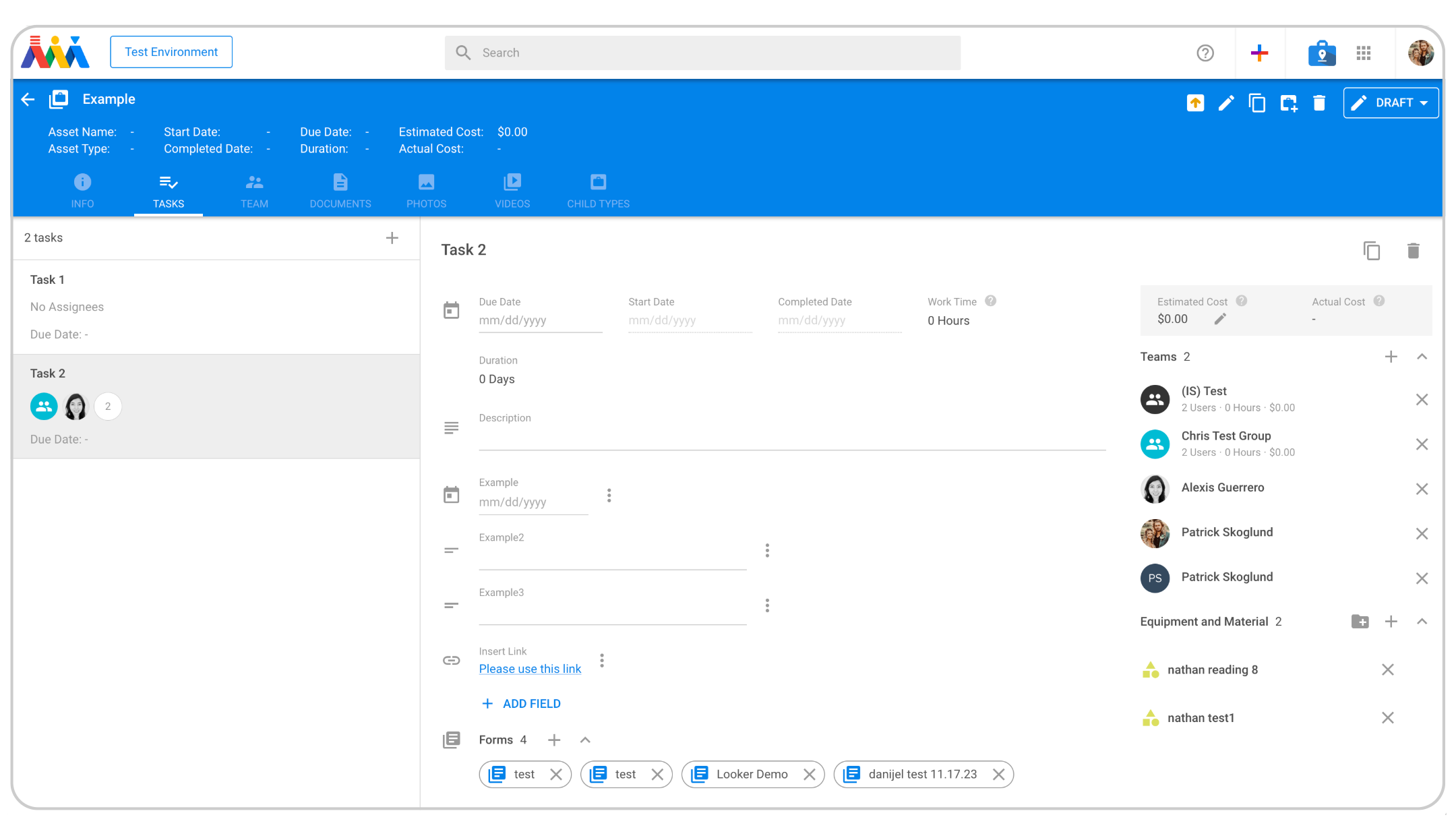Remove the 'Looker Demo' form
Screen dimensions: 1456x836
tap(810, 774)
